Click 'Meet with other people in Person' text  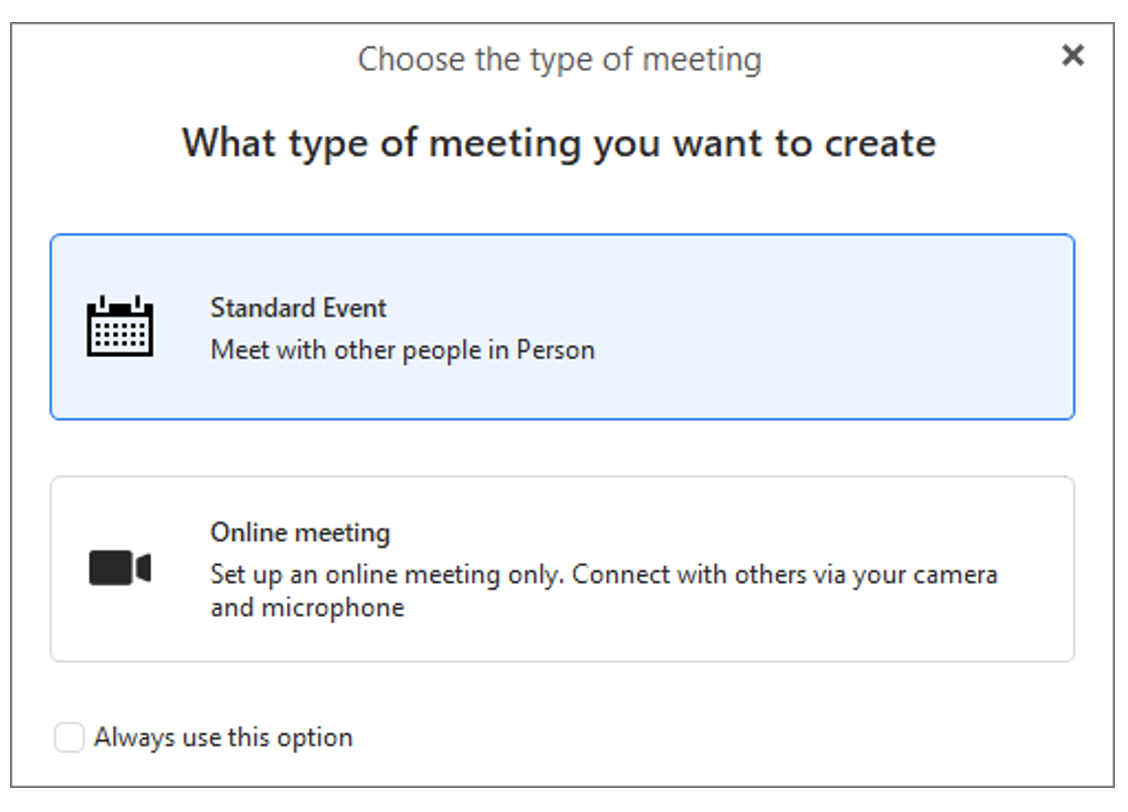(402, 350)
